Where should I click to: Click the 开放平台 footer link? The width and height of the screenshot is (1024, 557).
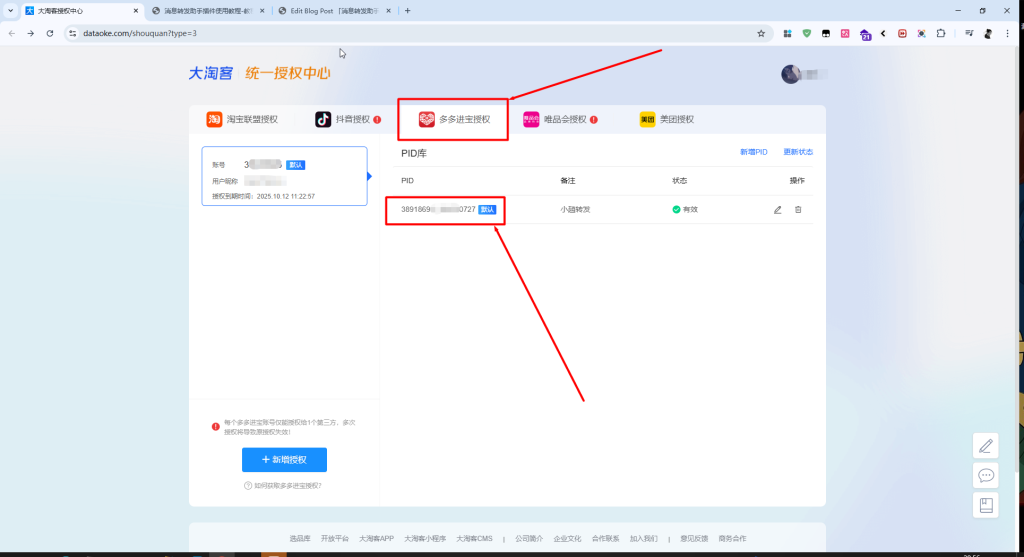pyautogui.click(x=334, y=539)
